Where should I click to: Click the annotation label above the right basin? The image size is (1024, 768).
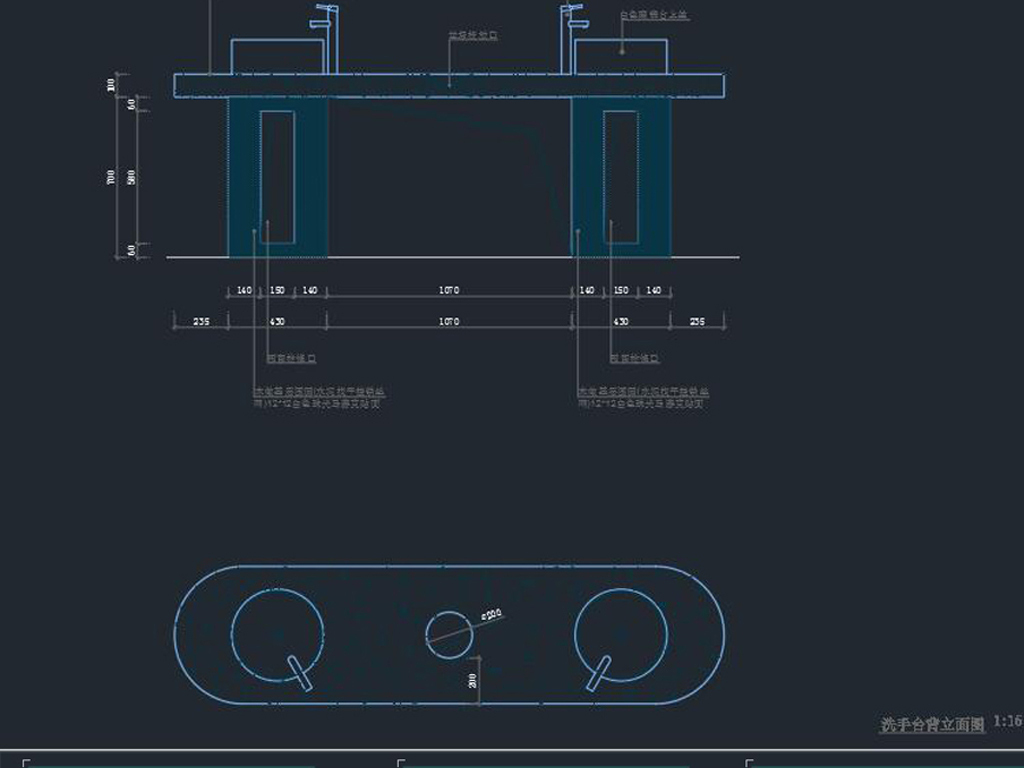pos(654,14)
